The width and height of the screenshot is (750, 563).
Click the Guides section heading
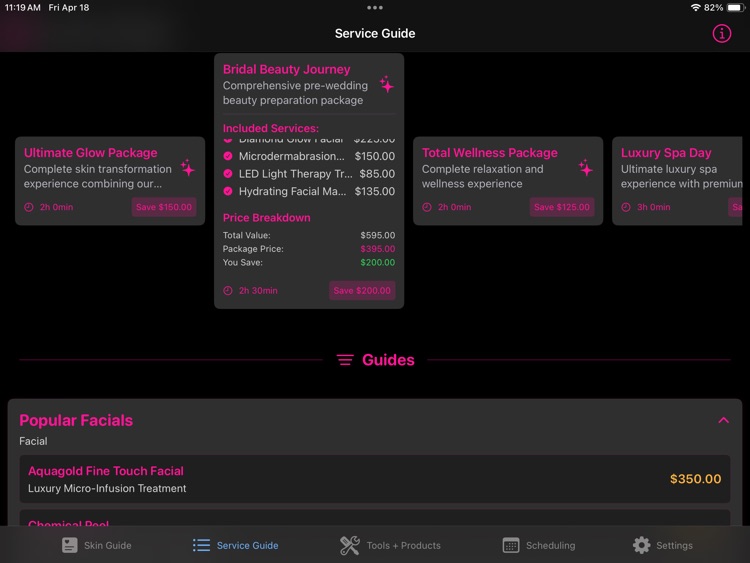388,360
